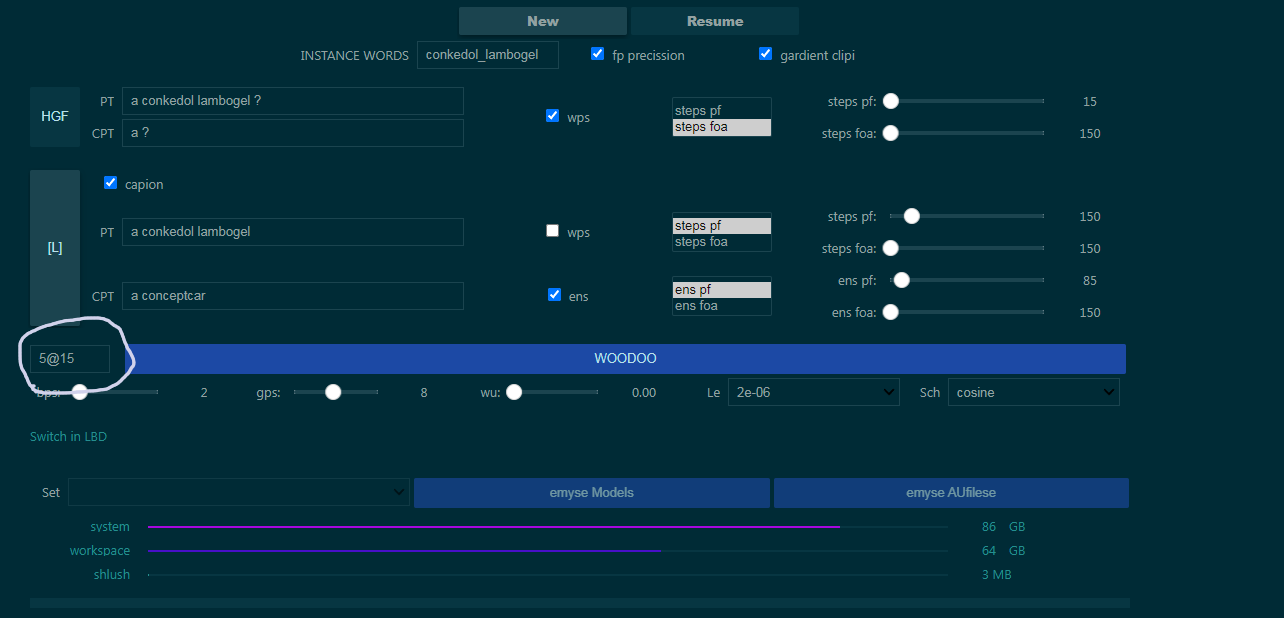
Task: Adjust the gps slider at value 8
Action: pyautogui.click(x=335, y=392)
